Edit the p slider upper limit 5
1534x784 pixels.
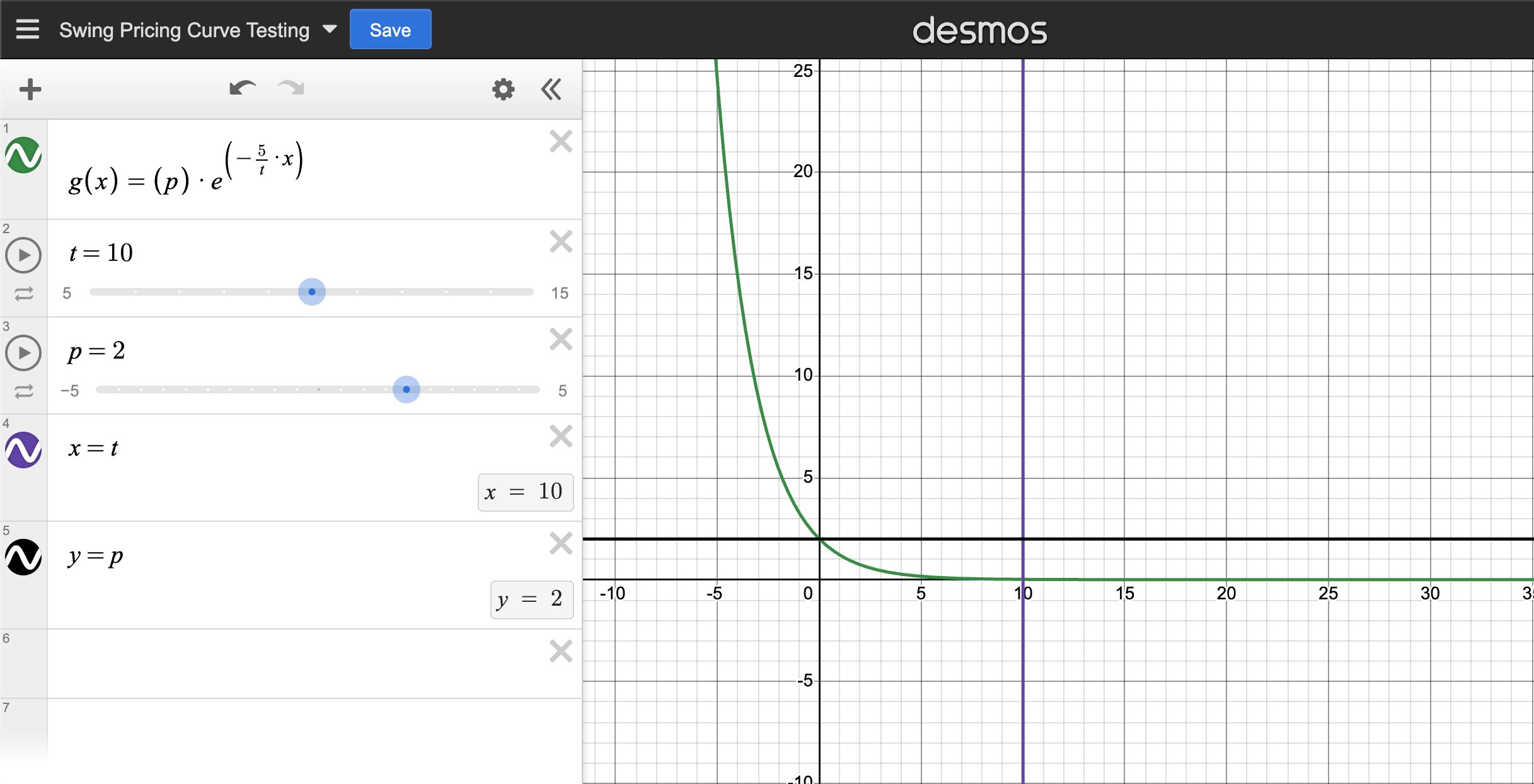(x=562, y=391)
